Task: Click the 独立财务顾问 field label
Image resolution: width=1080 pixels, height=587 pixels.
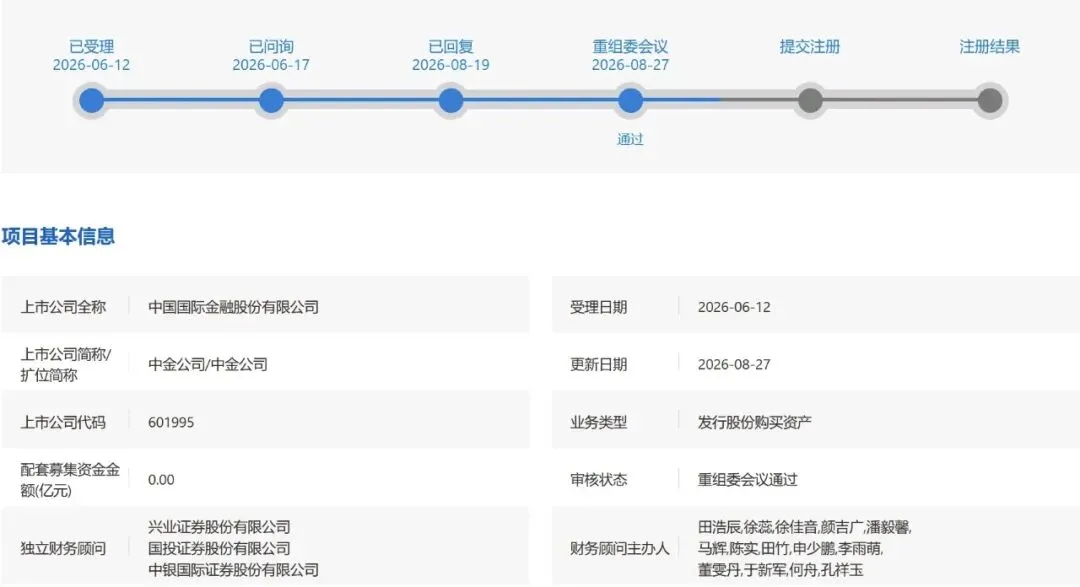Action: pos(63,548)
